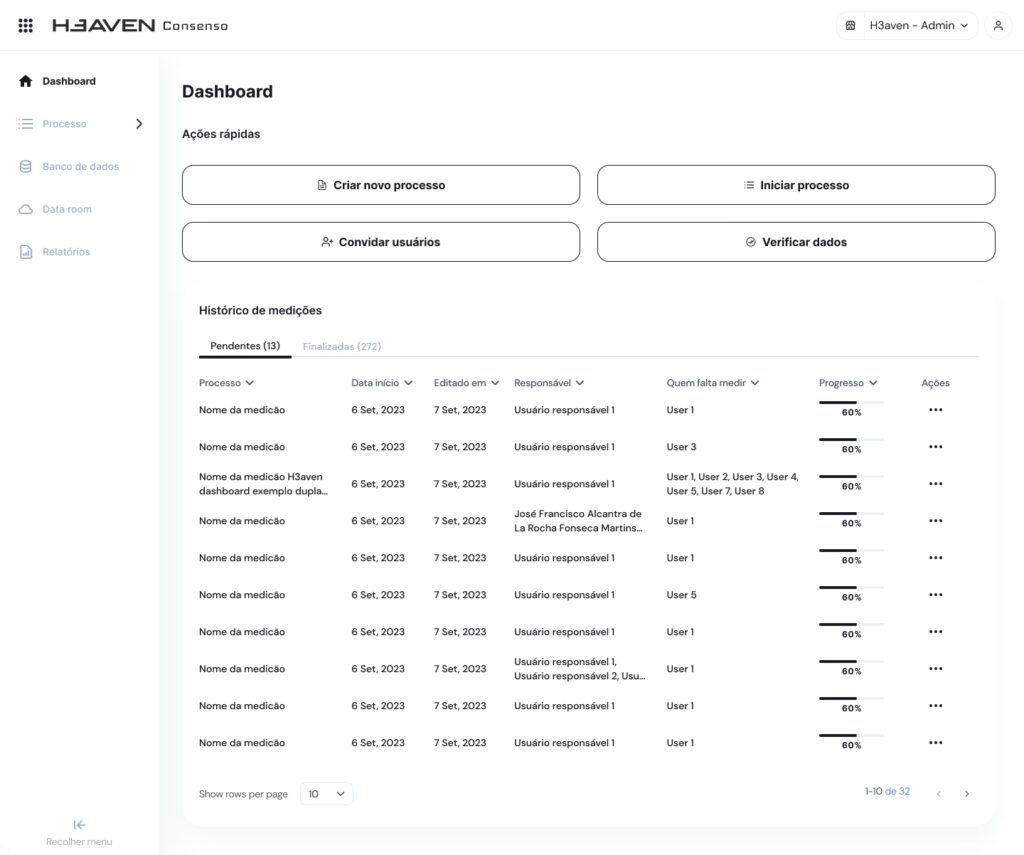
Task: Sort by Quem falta medir column
Action: pyautogui.click(x=713, y=383)
